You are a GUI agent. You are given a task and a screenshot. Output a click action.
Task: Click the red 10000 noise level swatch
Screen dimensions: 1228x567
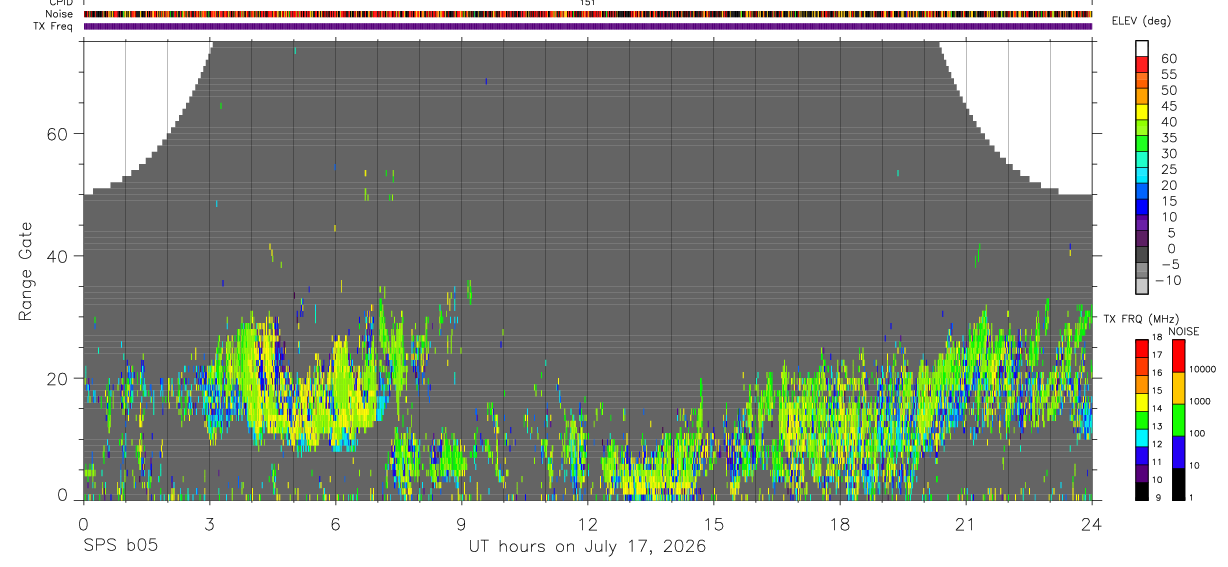[1177, 356]
